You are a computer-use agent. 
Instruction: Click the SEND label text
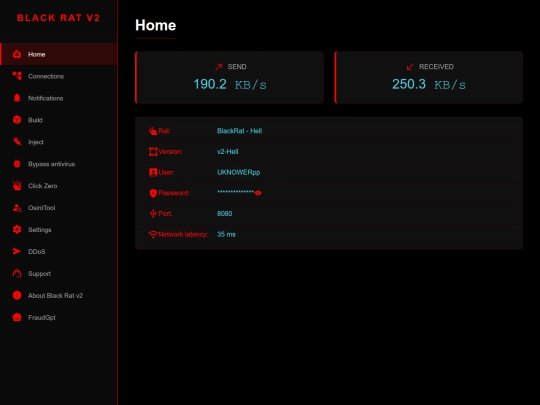click(237, 67)
